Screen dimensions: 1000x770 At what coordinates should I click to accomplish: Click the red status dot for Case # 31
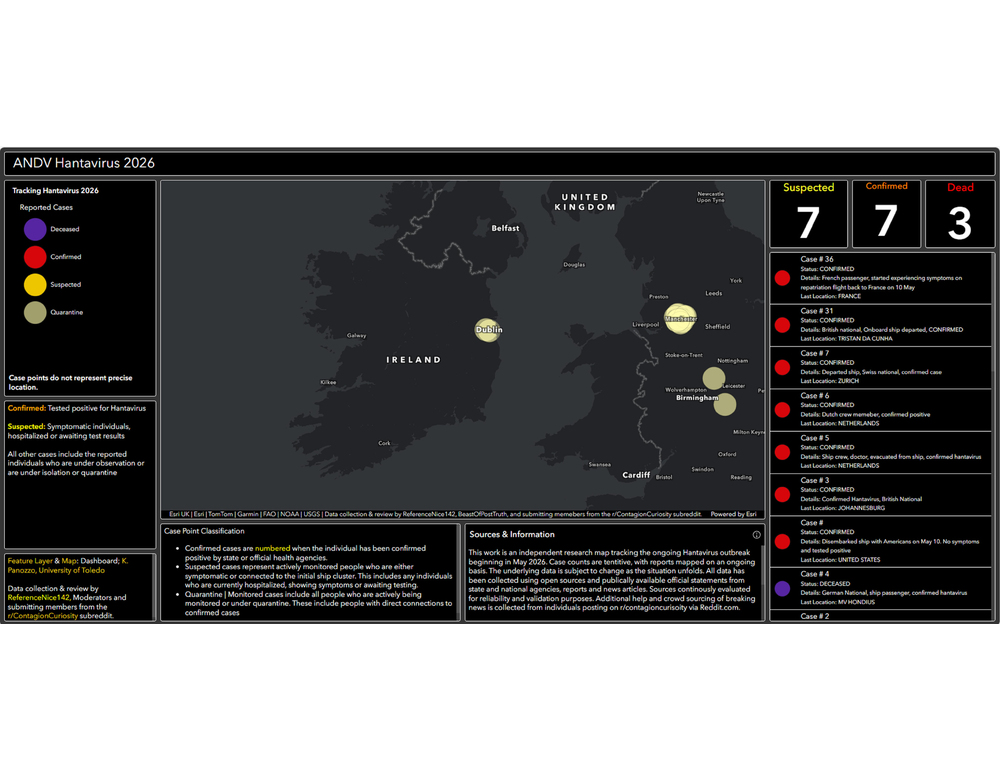[x=783, y=325]
